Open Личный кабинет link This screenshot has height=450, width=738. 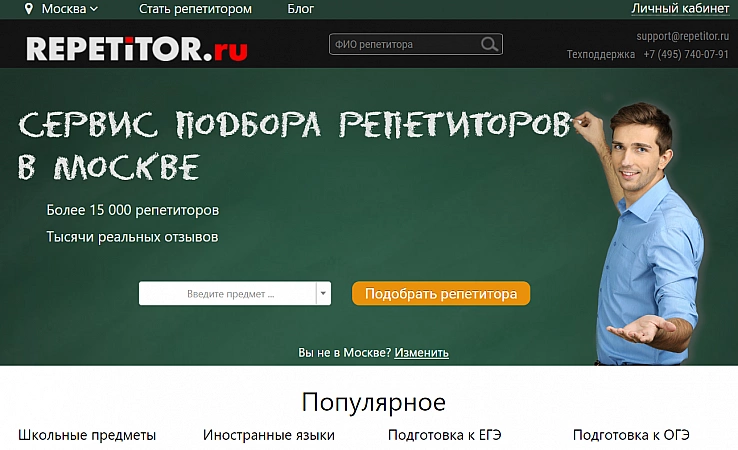click(681, 9)
